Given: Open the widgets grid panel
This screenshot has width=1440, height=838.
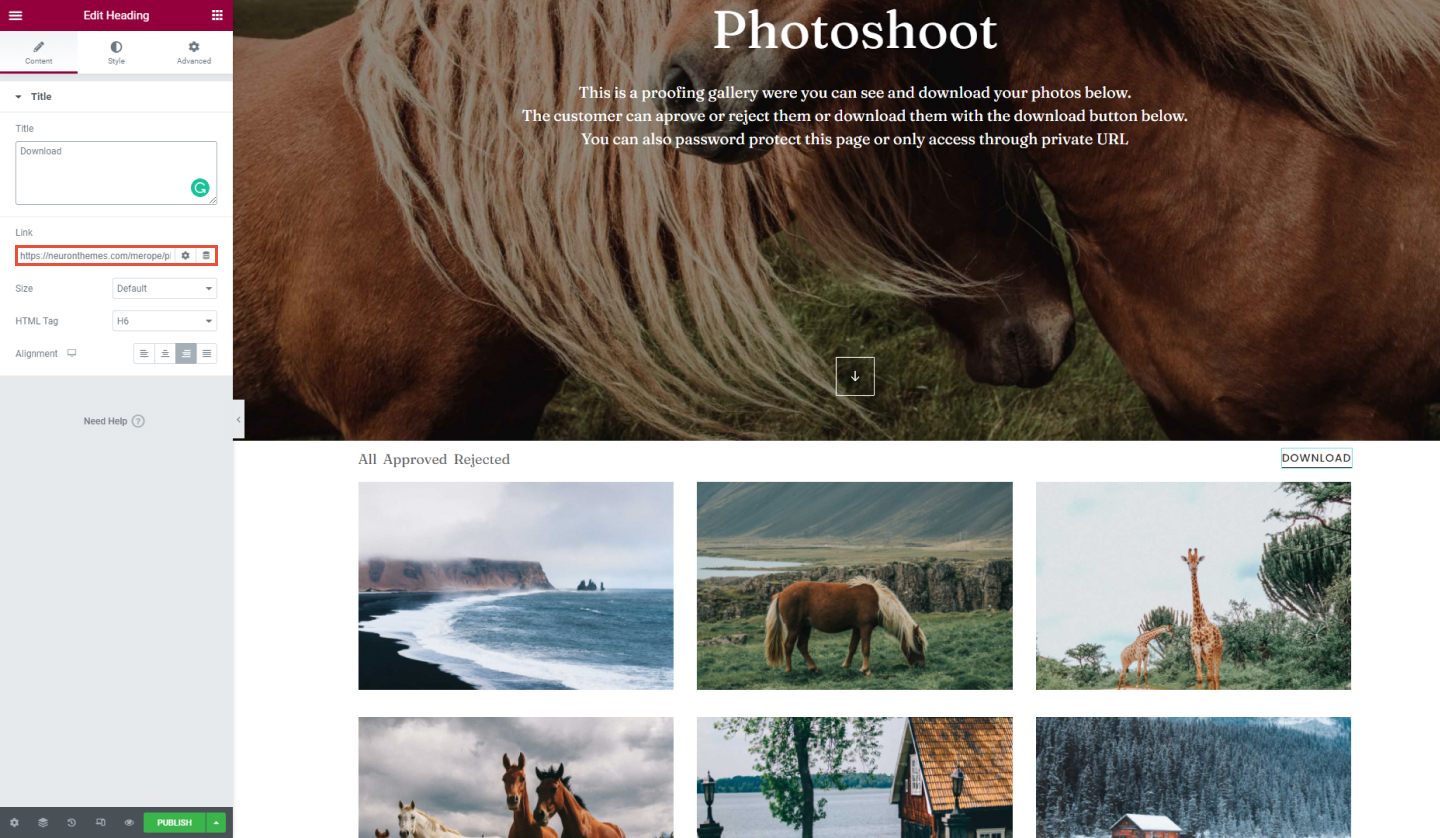Looking at the screenshot, I should [x=217, y=15].
